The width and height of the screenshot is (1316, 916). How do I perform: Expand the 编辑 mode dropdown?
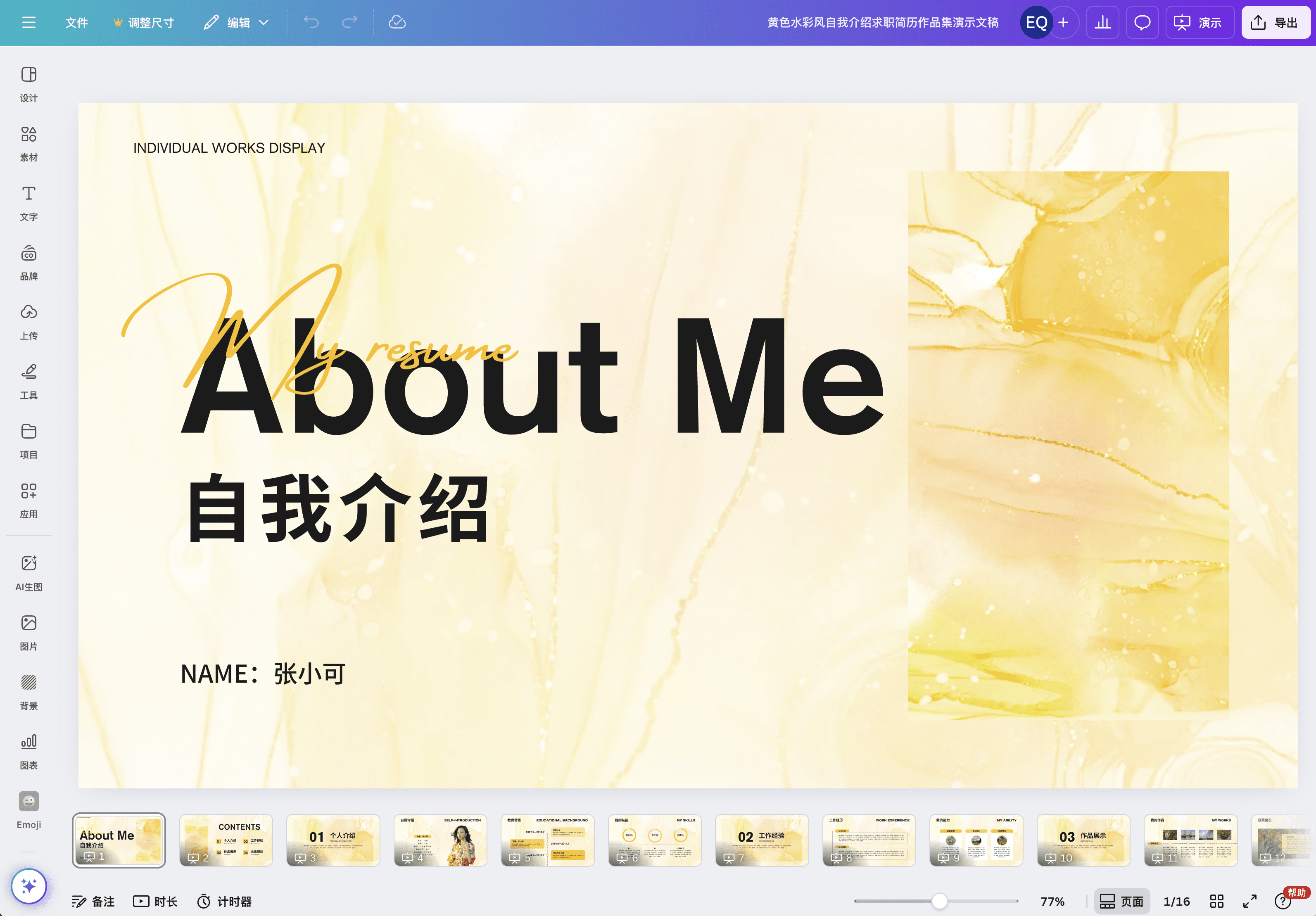(x=236, y=22)
